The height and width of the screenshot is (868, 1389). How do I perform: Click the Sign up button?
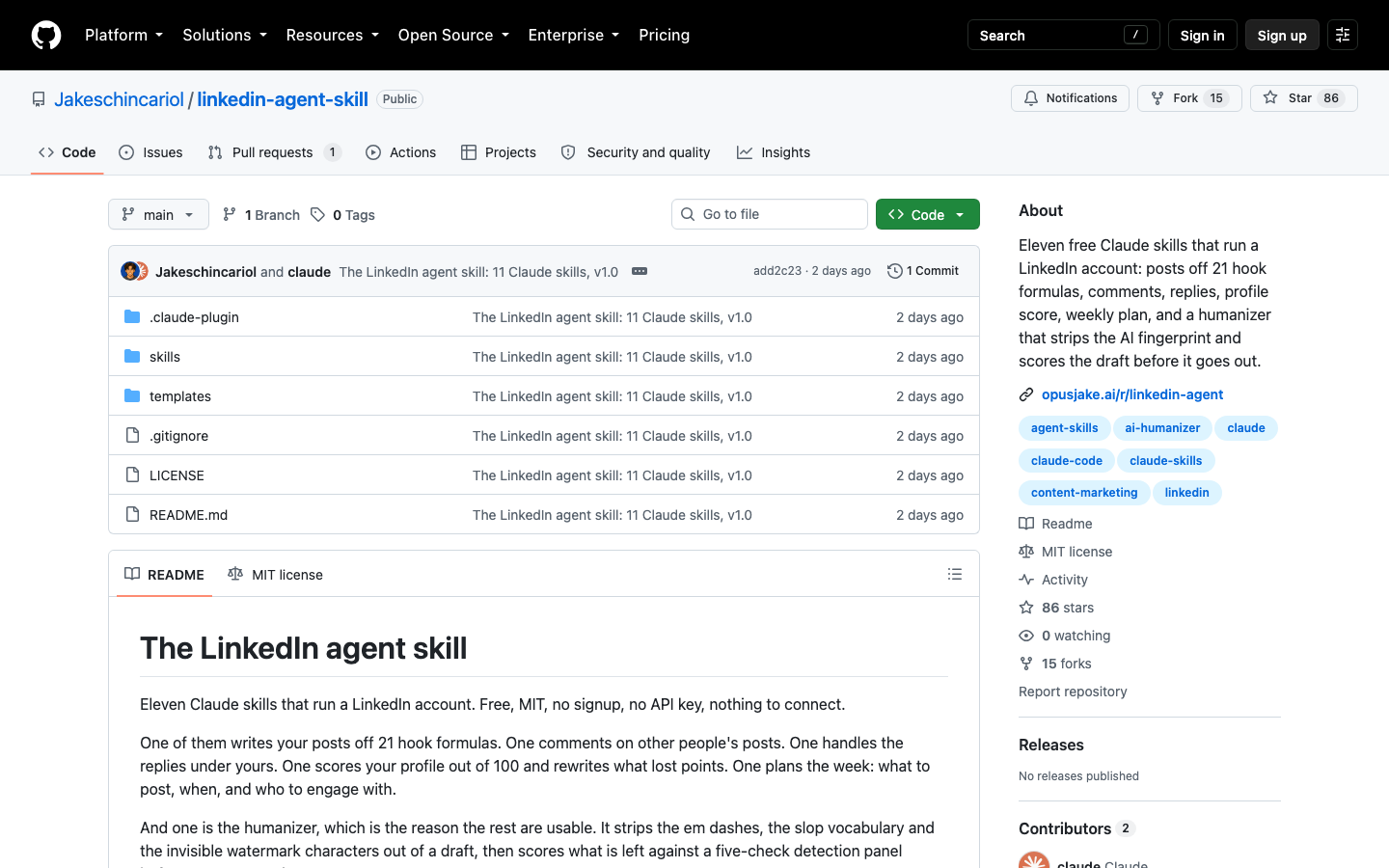(1282, 35)
